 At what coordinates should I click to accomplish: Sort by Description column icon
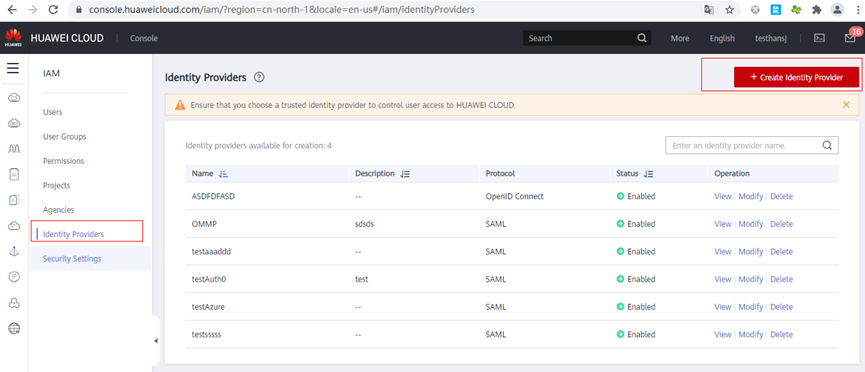pyautogui.click(x=405, y=173)
